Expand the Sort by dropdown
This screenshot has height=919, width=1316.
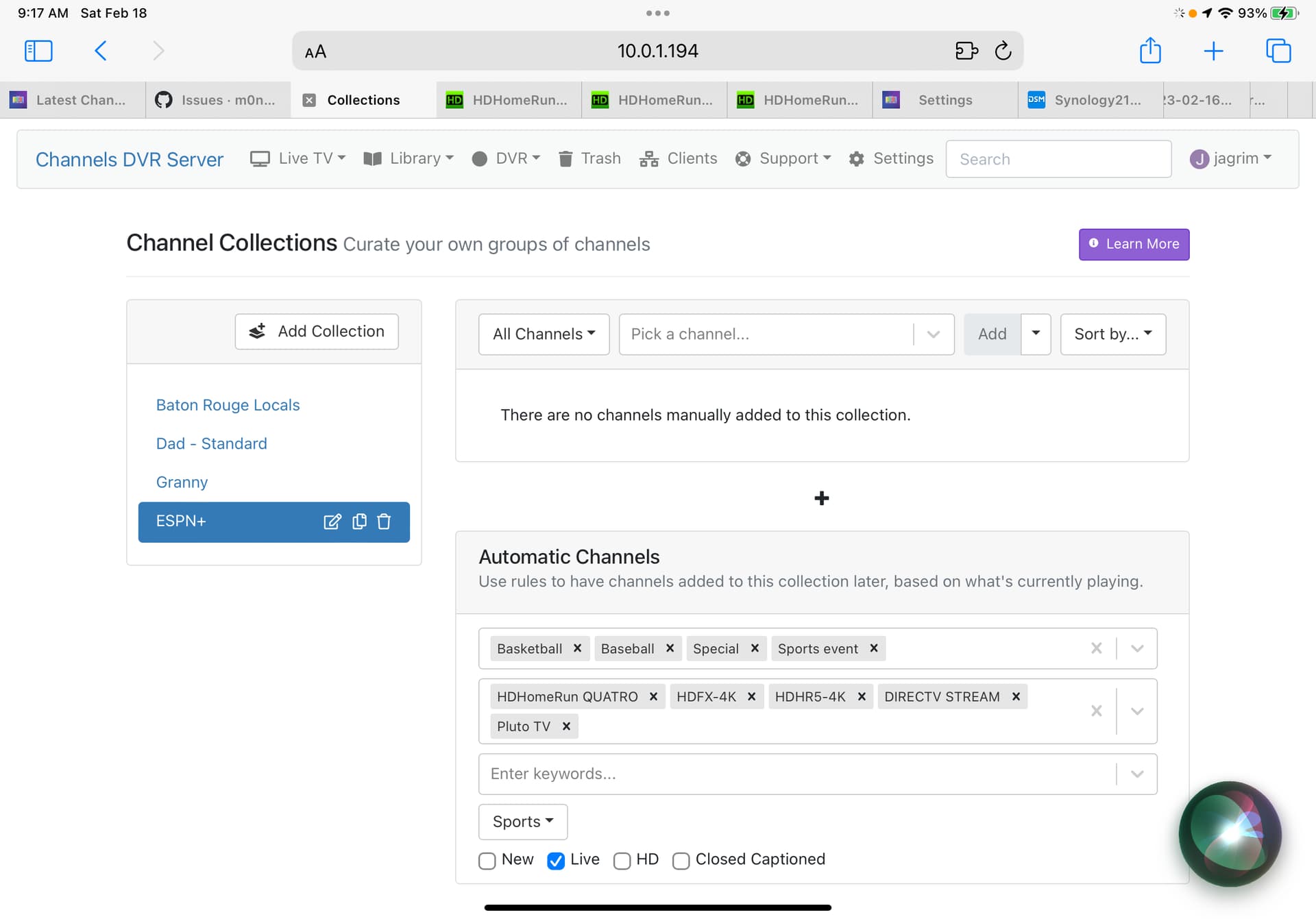(1112, 334)
